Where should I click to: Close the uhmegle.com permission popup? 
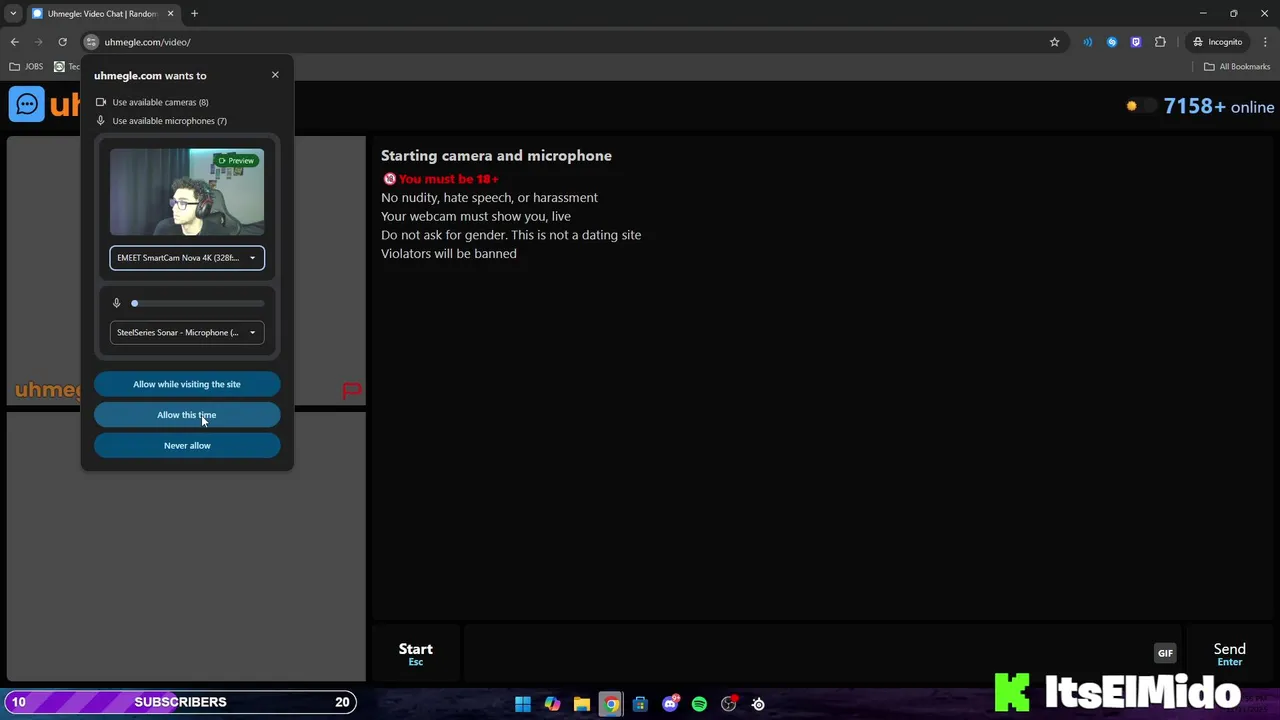(275, 75)
